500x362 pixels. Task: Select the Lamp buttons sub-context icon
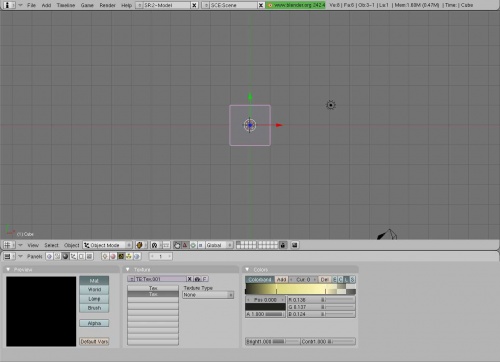[x=105, y=256]
